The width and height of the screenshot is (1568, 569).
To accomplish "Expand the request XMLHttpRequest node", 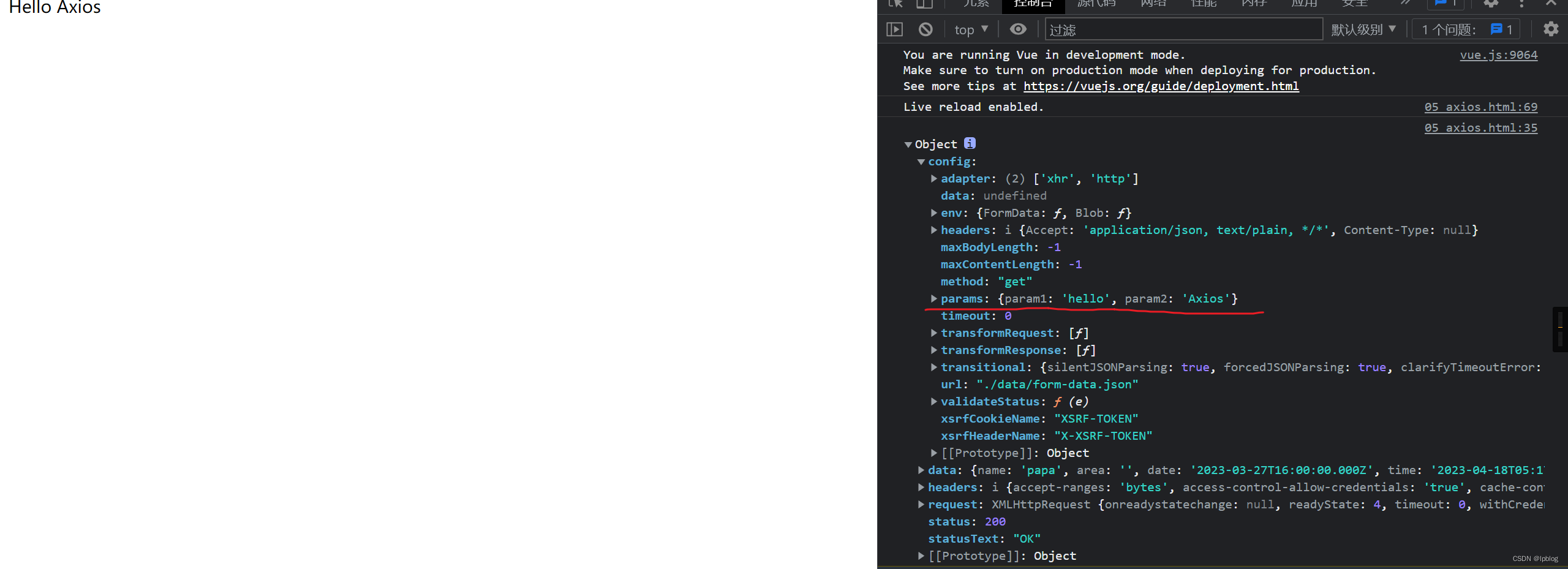I will [921, 504].
